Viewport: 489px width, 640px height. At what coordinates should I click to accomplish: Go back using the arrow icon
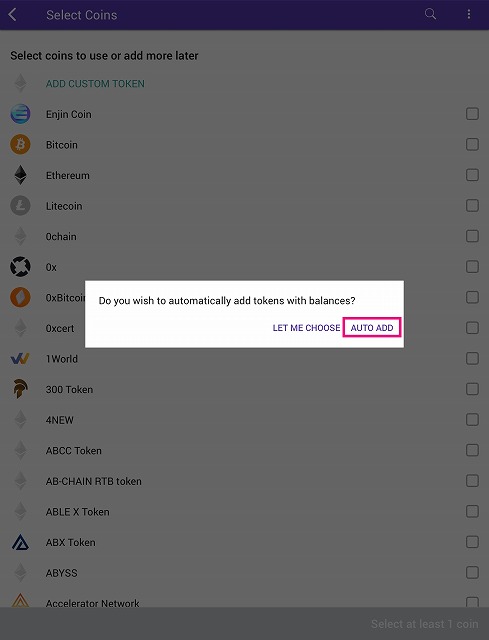pyautogui.click(x=12, y=15)
